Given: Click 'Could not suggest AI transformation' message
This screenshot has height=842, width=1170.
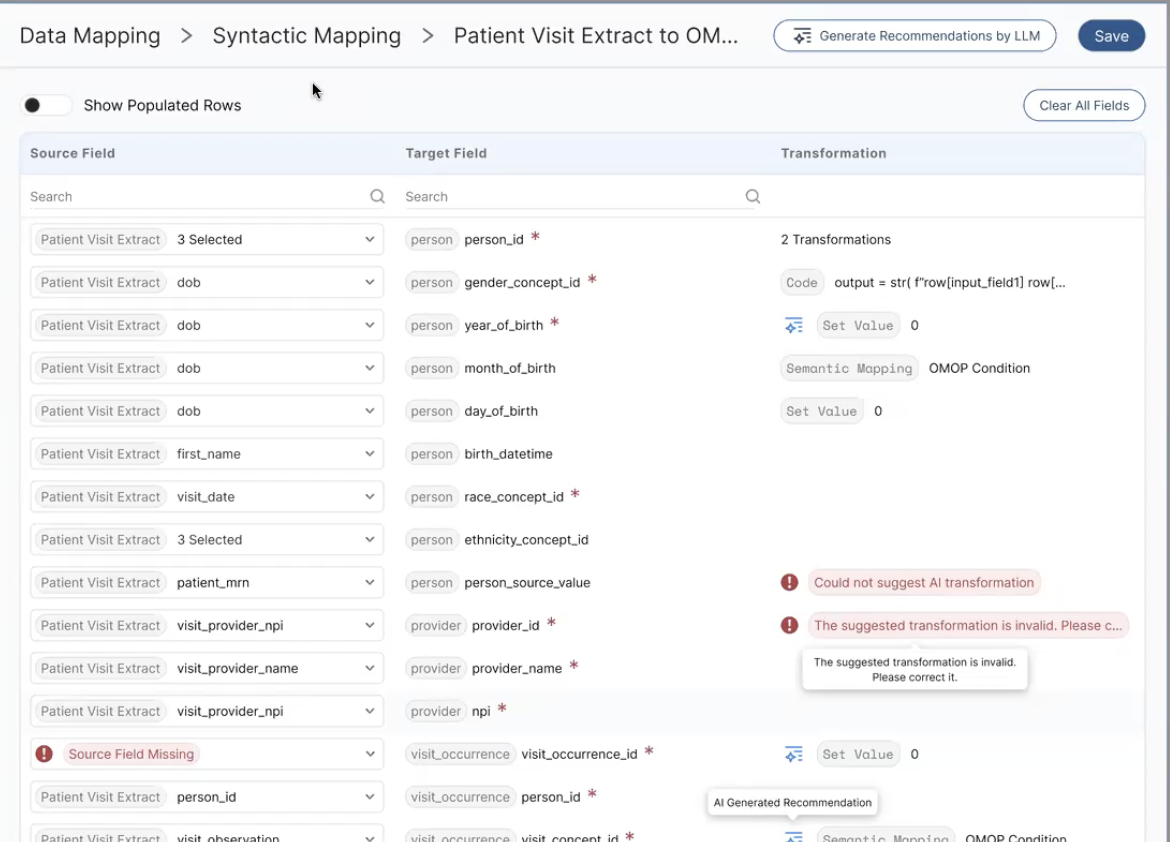Looking at the screenshot, I should click(924, 583).
